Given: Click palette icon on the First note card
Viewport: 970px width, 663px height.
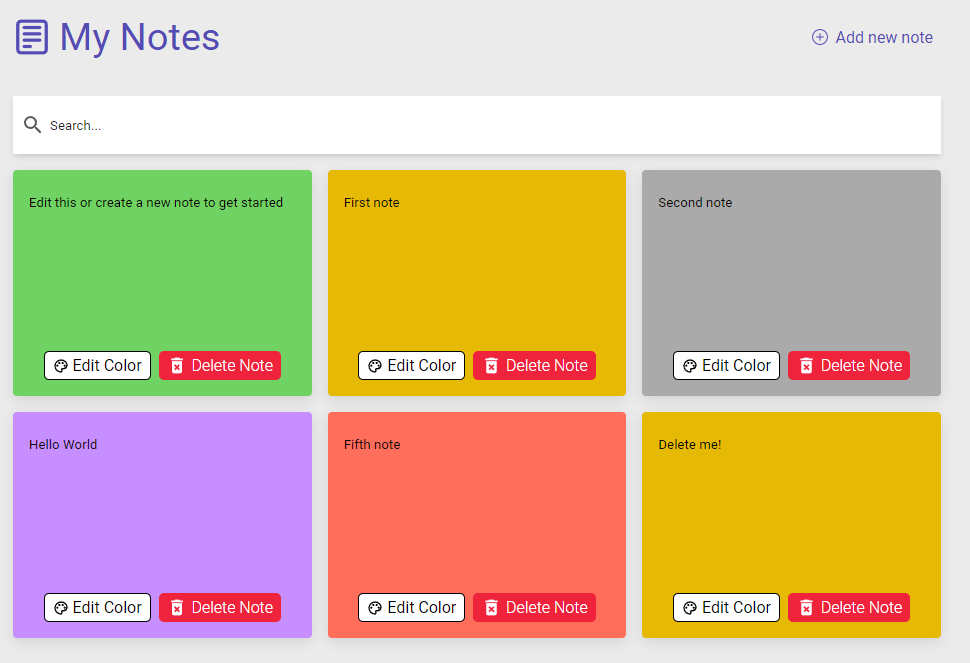Looking at the screenshot, I should pyautogui.click(x=375, y=366).
